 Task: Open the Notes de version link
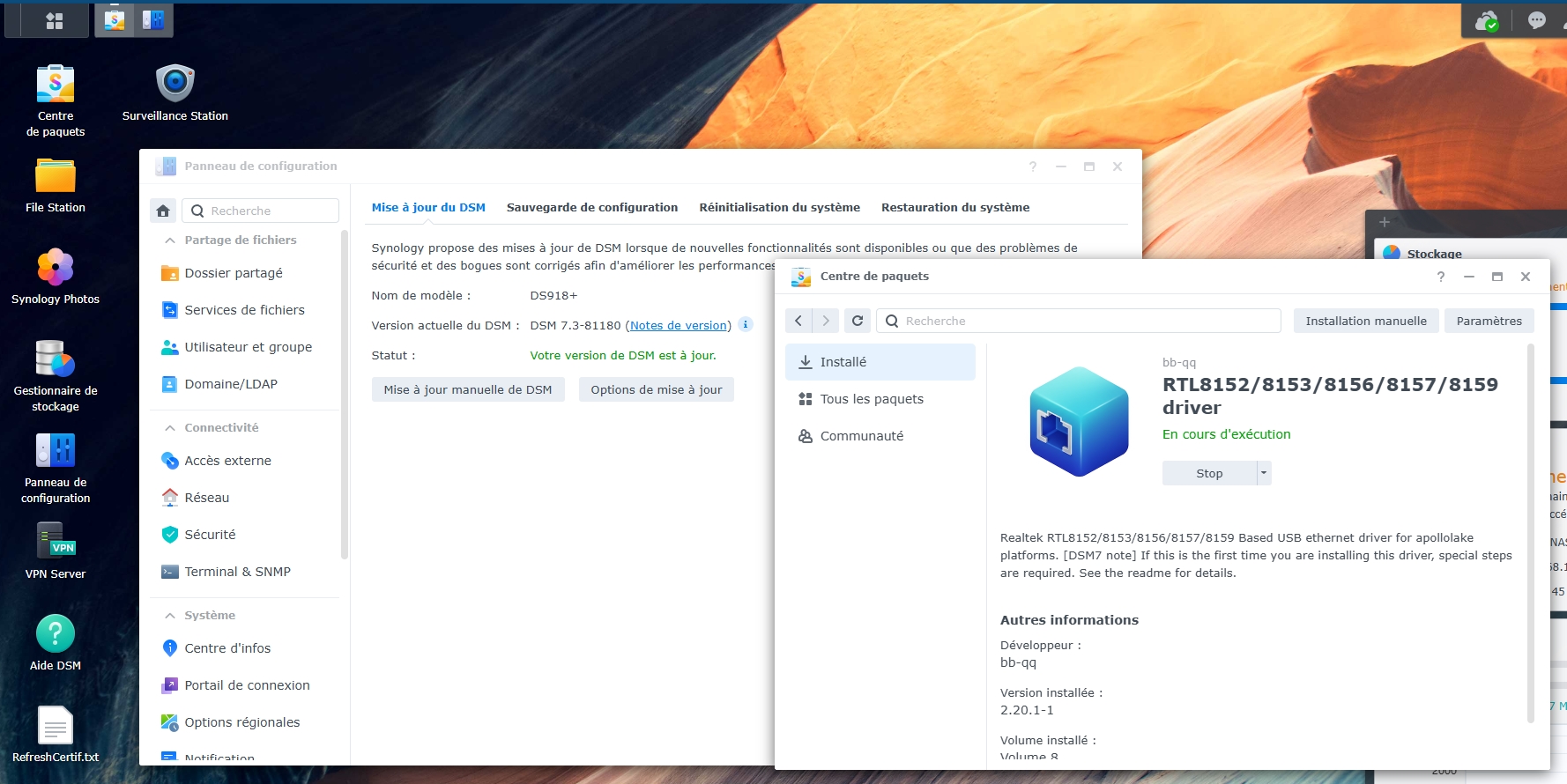point(679,326)
